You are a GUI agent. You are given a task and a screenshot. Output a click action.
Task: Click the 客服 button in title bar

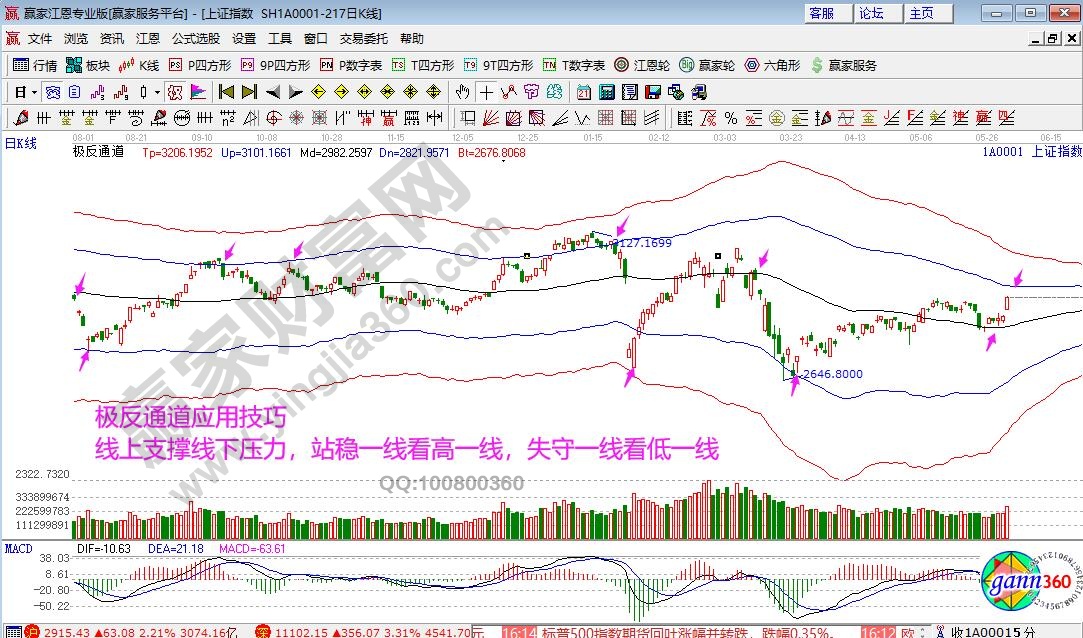pos(822,13)
